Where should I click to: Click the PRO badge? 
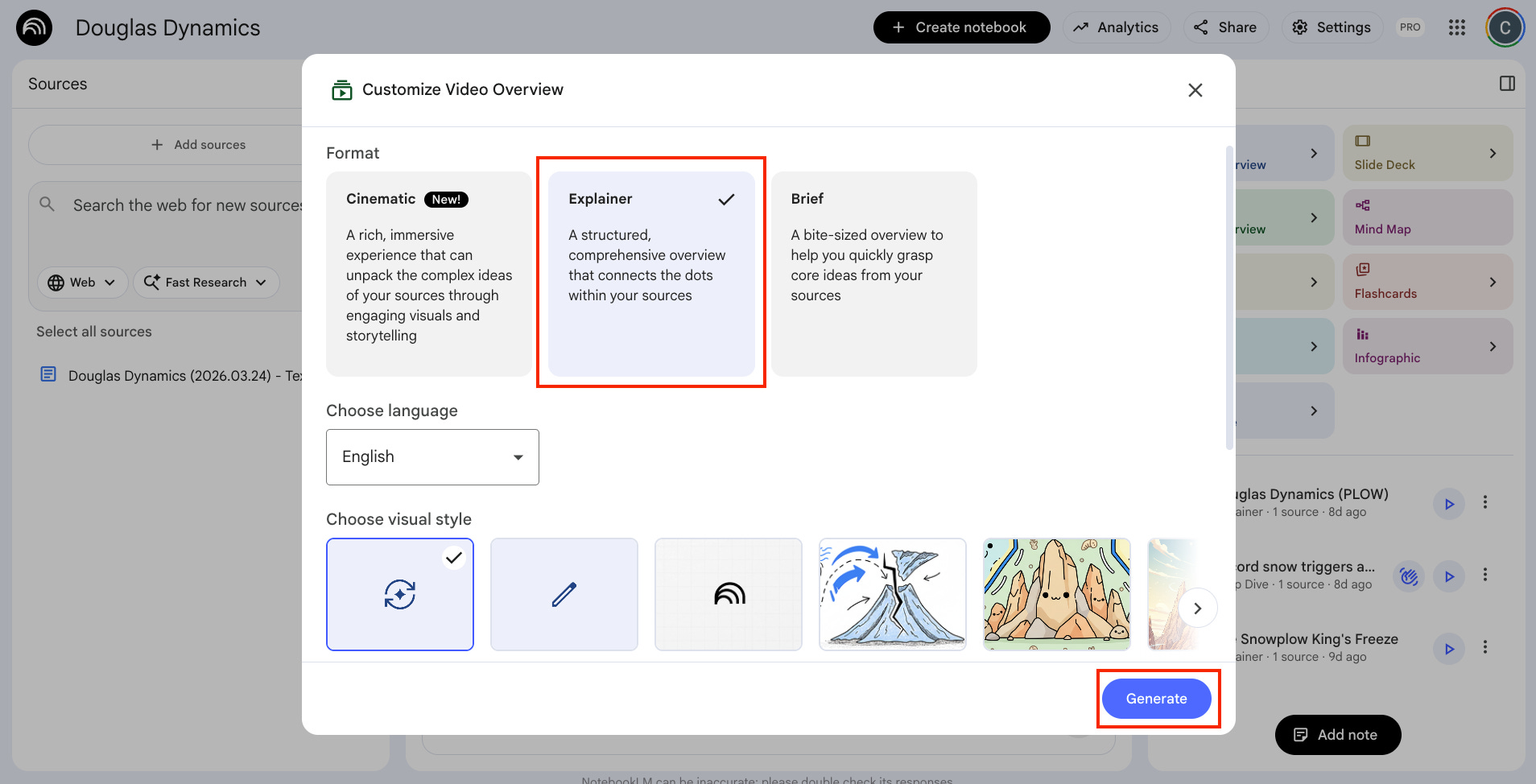click(x=1410, y=27)
